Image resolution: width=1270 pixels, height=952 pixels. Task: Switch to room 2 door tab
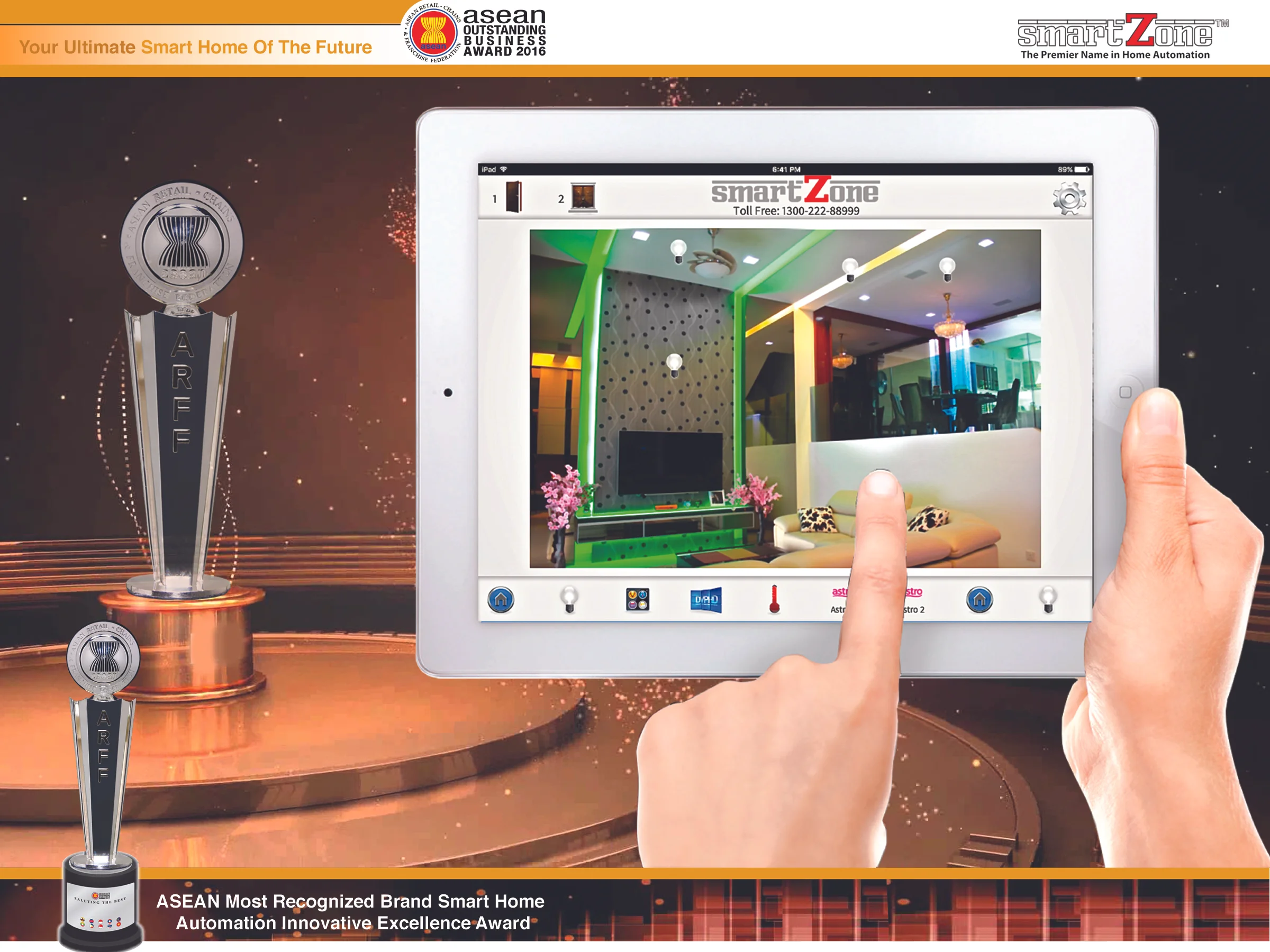click(x=583, y=197)
